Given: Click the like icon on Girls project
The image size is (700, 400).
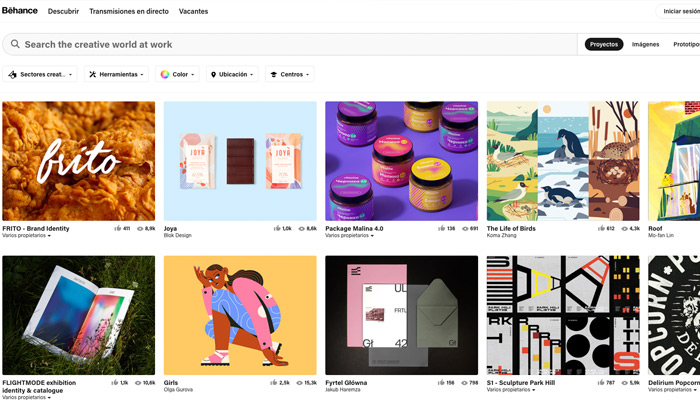Looking at the screenshot, I should click(274, 383).
